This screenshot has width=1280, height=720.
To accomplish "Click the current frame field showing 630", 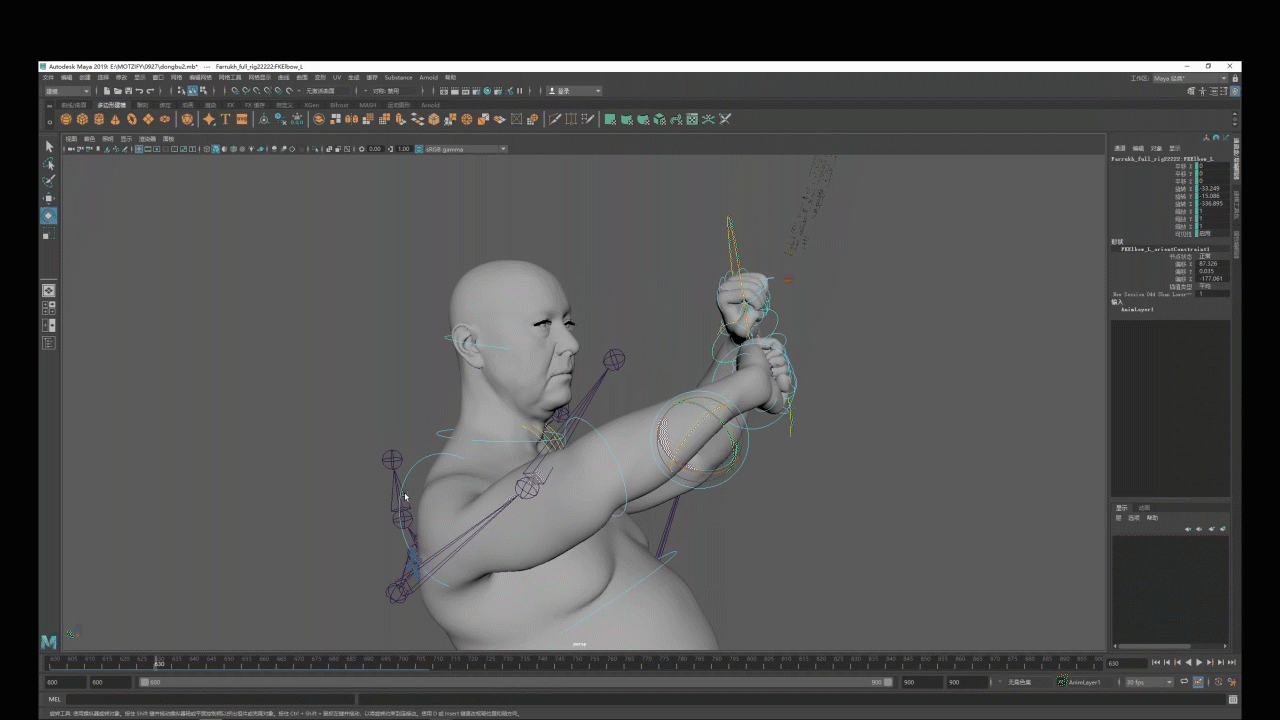I will [1126, 663].
